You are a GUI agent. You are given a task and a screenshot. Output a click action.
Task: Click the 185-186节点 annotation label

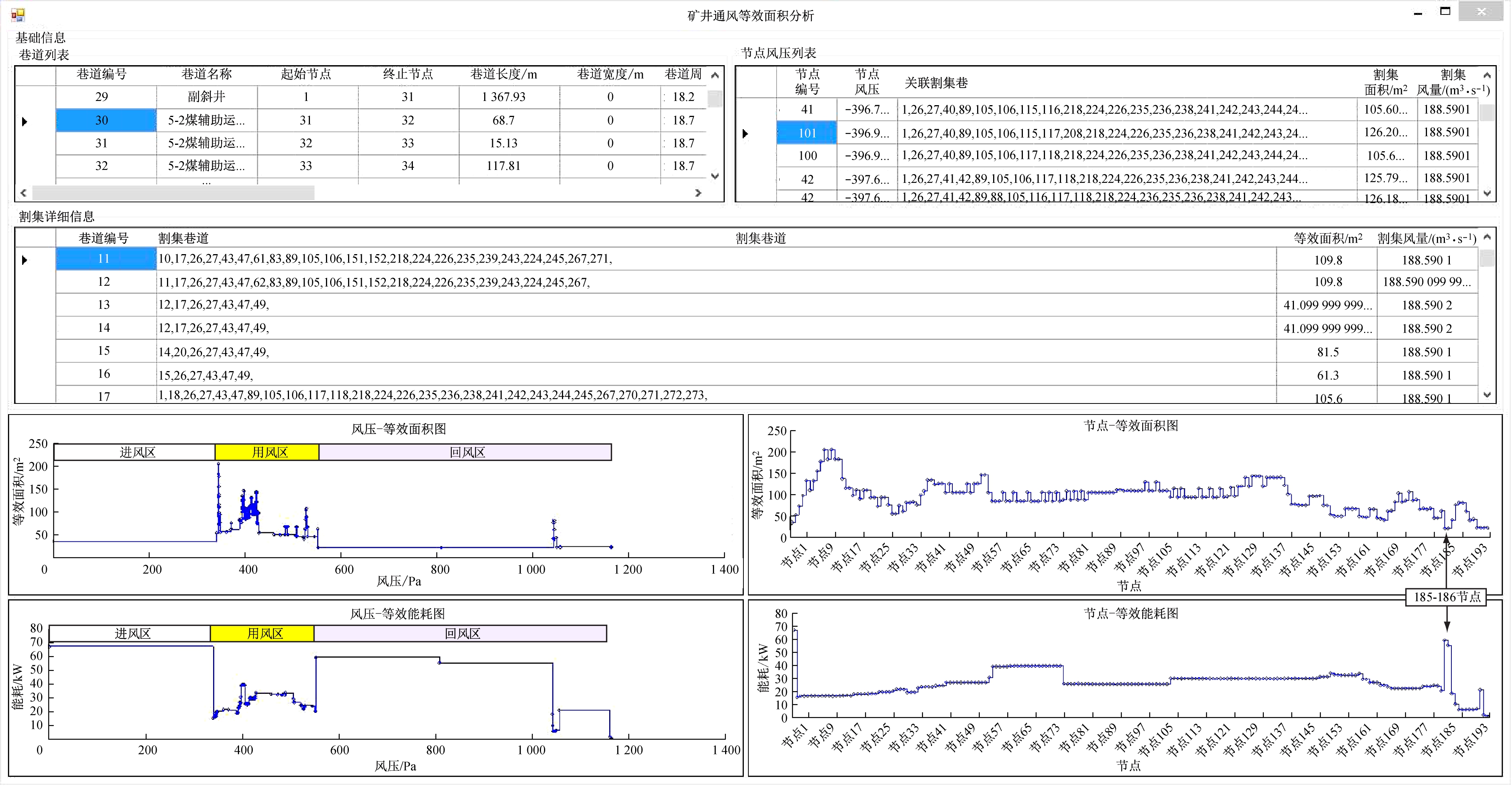[x=1446, y=597]
